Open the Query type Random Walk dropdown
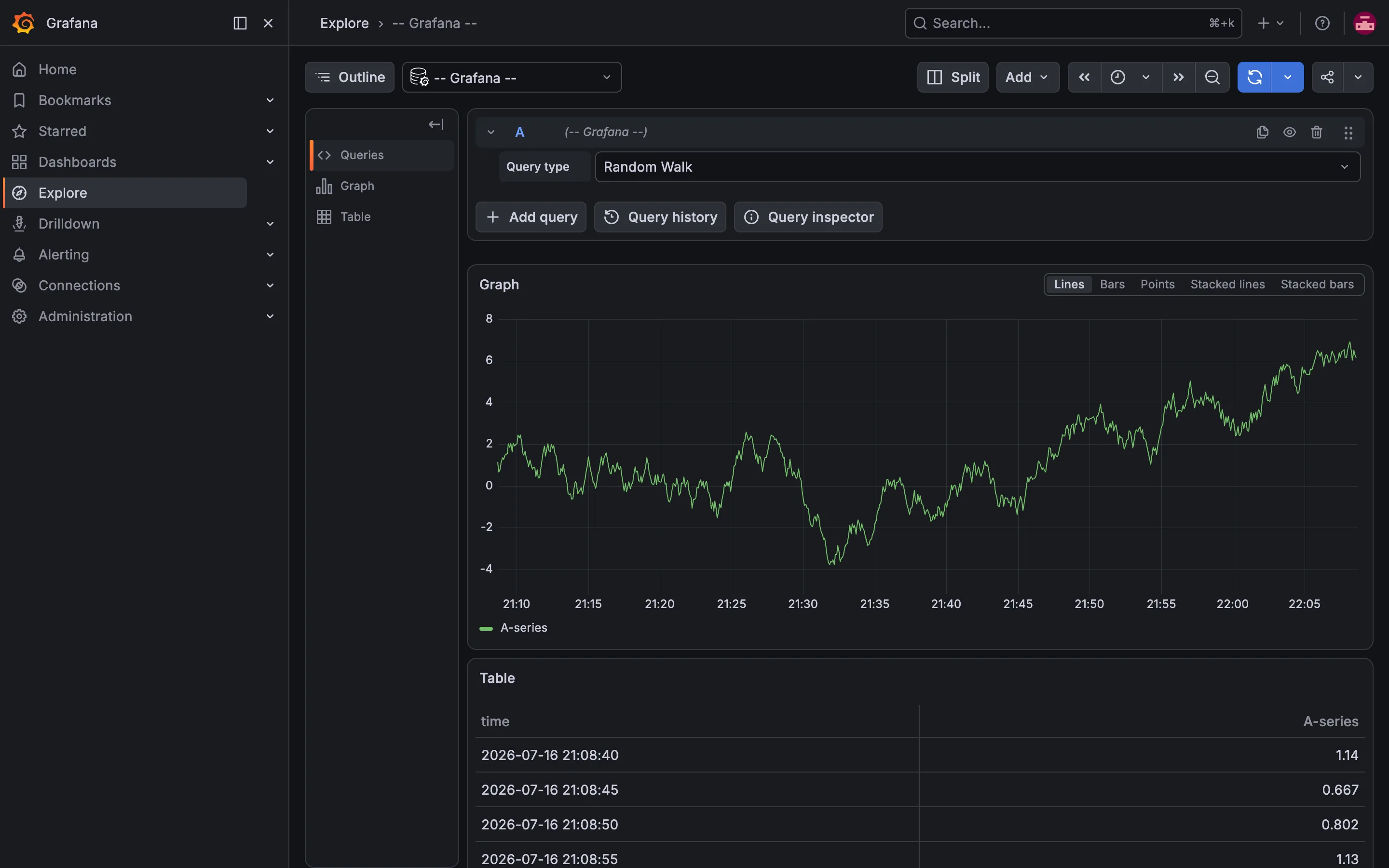The width and height of the screenshot is (1389, 868). tap(978, 167)
